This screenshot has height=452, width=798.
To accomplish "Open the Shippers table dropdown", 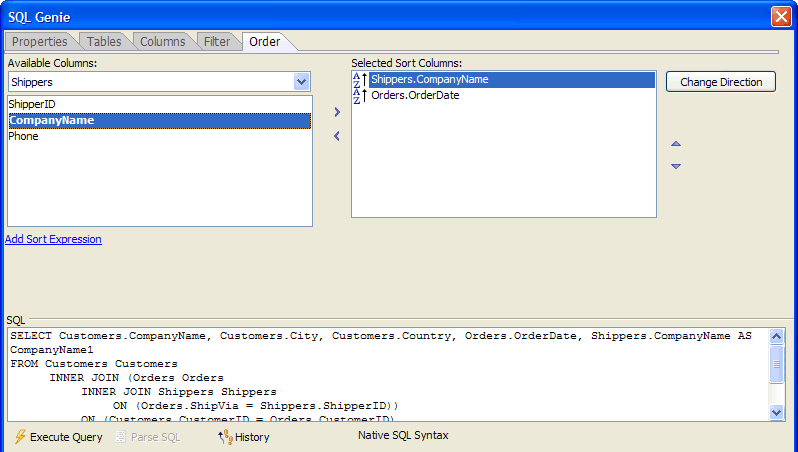I will 301,81.
